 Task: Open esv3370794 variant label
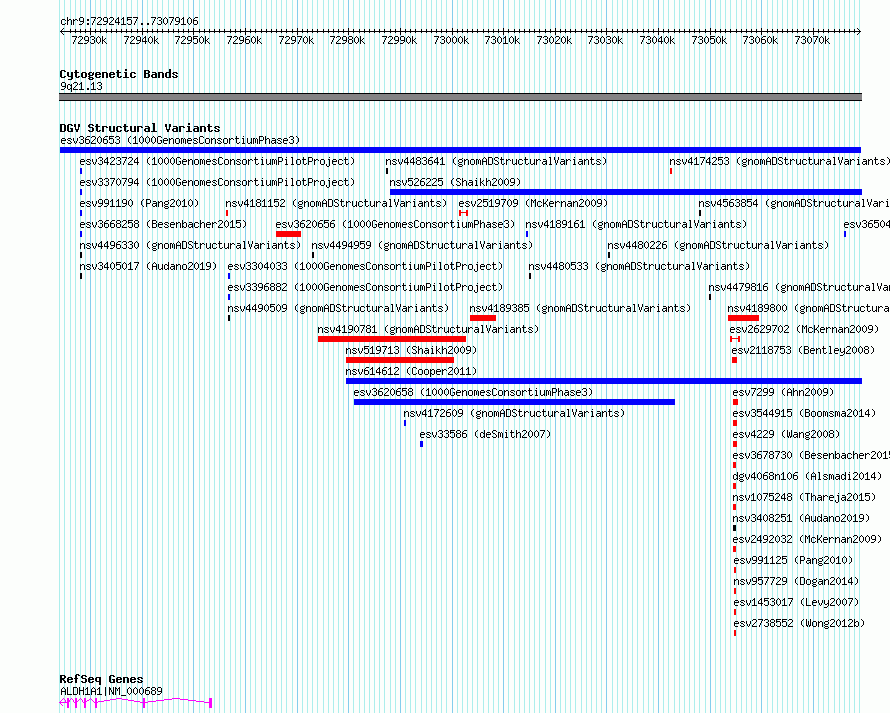pyautogui.click(x=217, y=182)
